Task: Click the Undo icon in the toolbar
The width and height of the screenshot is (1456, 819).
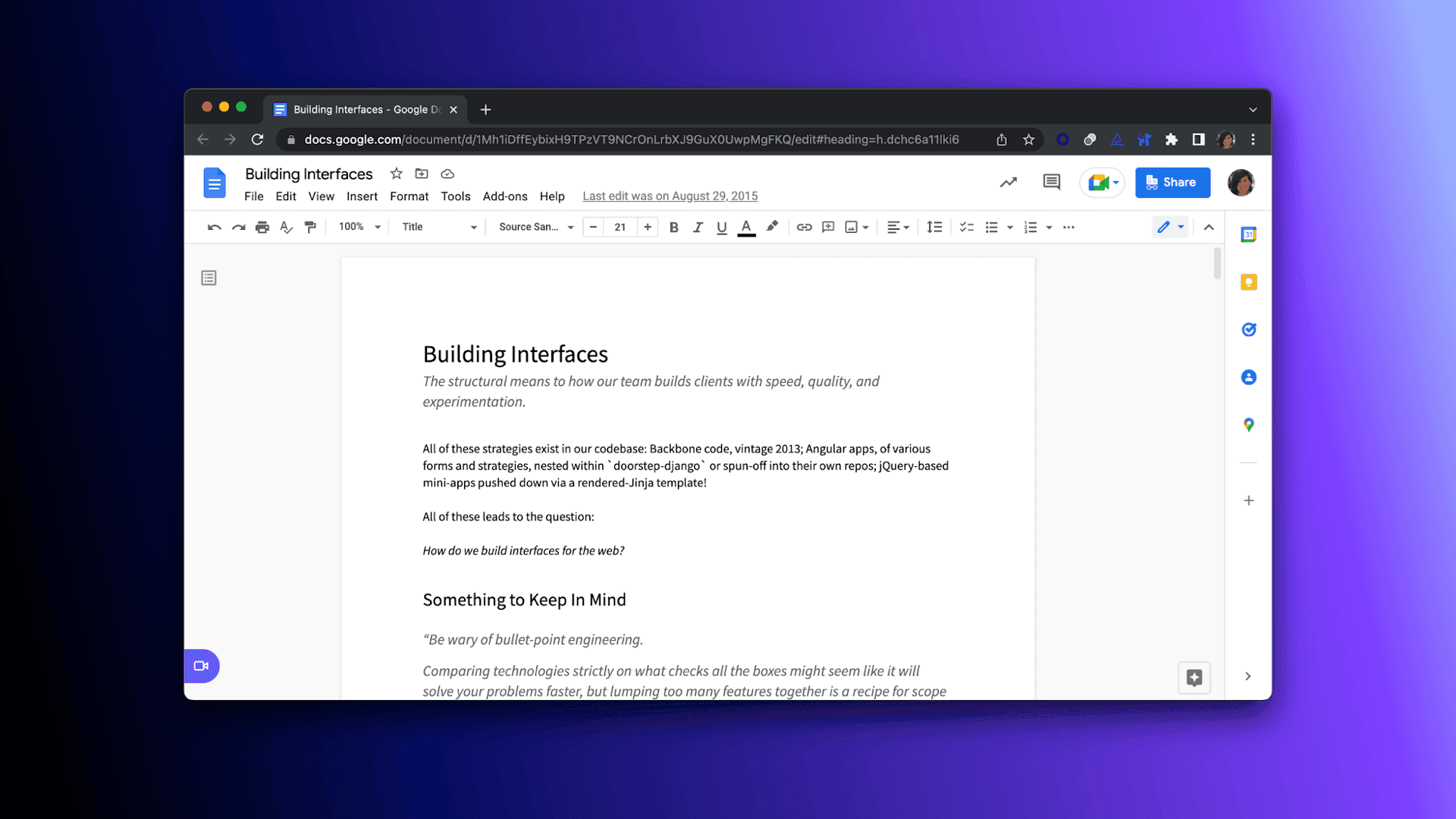Action: coord(214,227)
